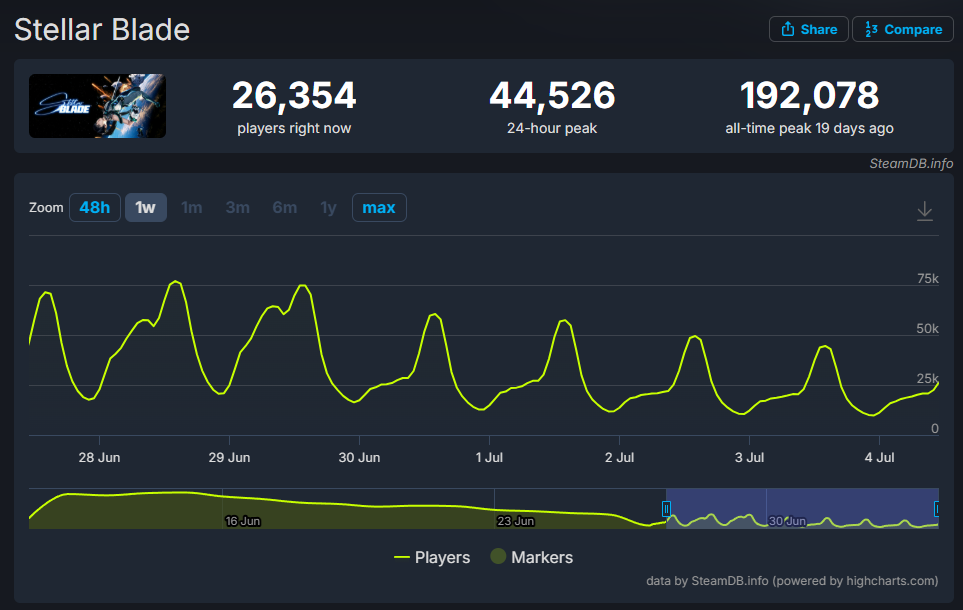Click the 75k y-axis label
The height and width of the screenshot is (610, 963).
tap(927, 279)
